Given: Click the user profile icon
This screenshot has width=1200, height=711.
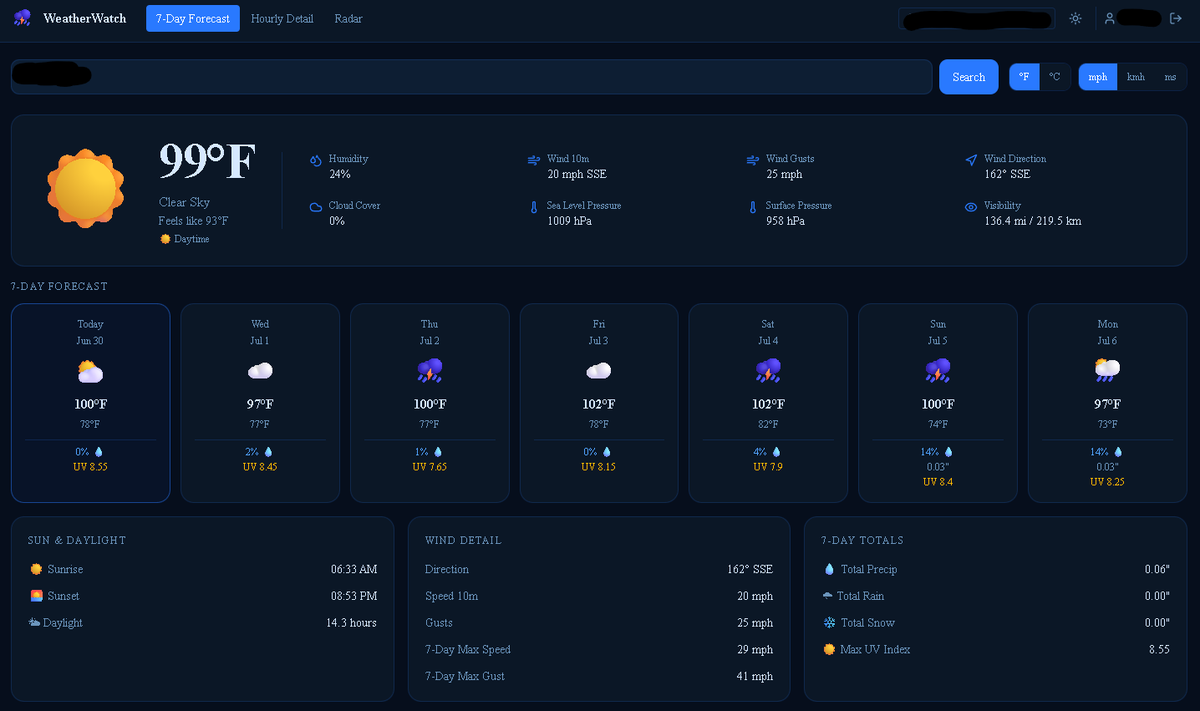Looking at the screenshot, I should 1109,18.
